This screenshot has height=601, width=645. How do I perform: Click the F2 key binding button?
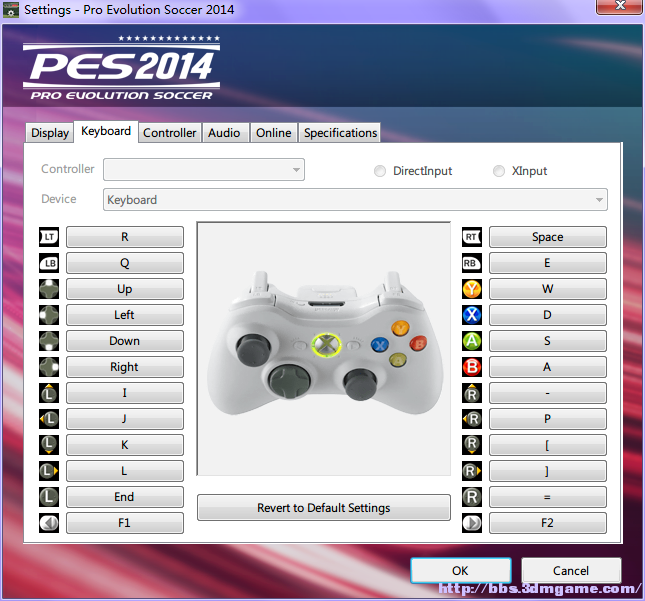tap(548, 523)
